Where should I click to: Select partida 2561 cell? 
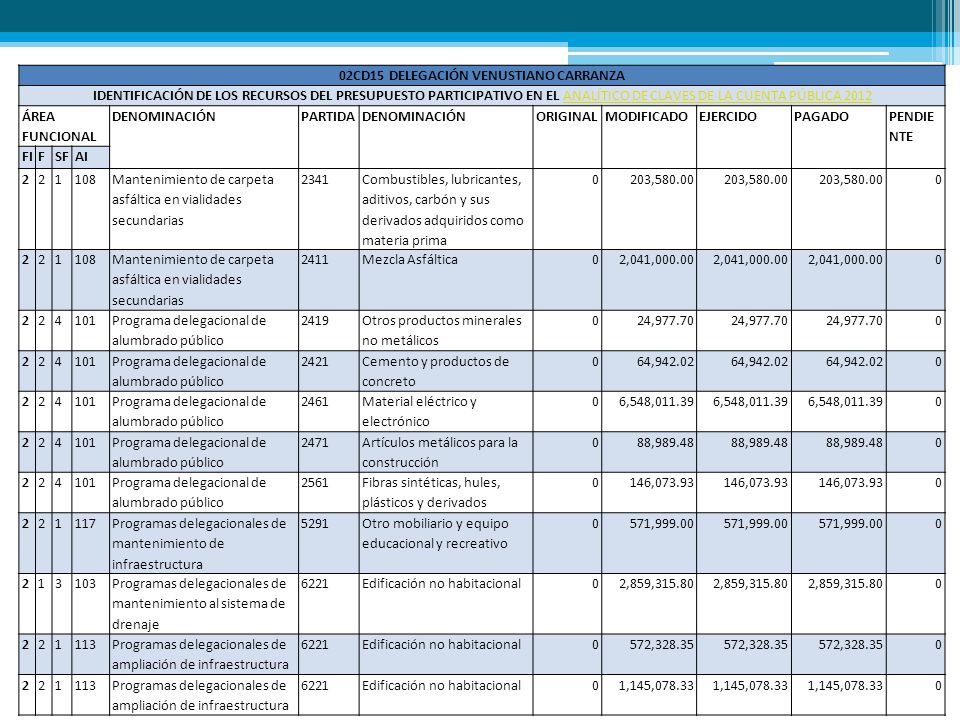coord(329,492)
